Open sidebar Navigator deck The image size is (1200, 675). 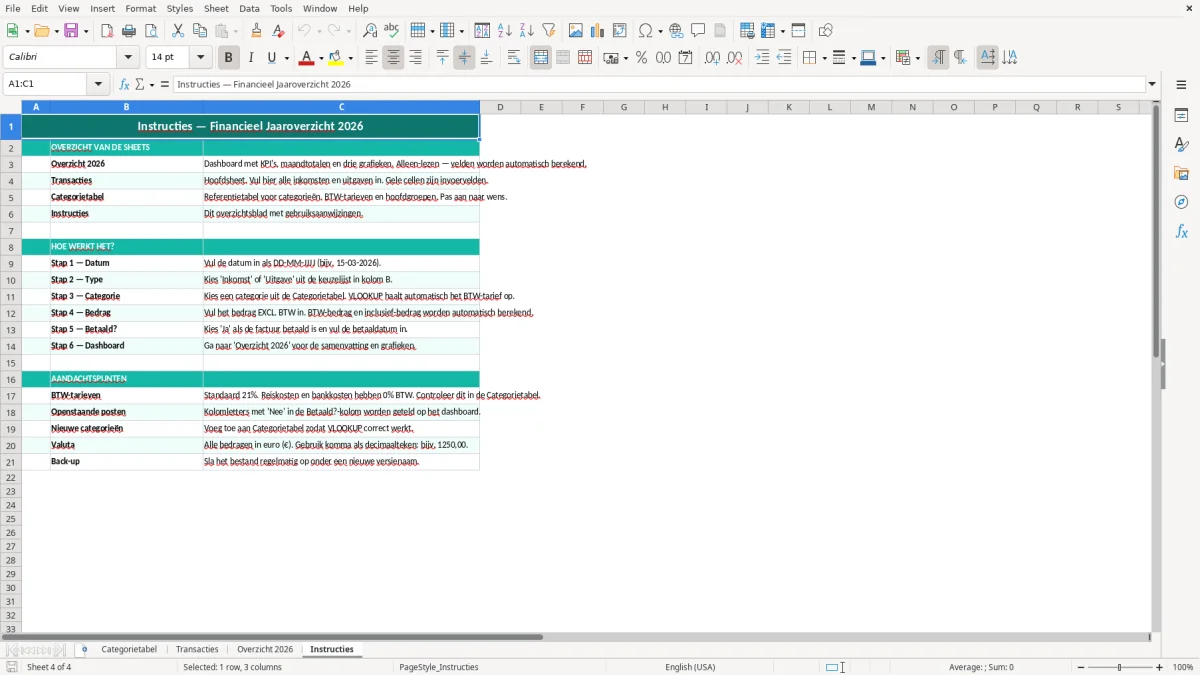(1181, 202)
